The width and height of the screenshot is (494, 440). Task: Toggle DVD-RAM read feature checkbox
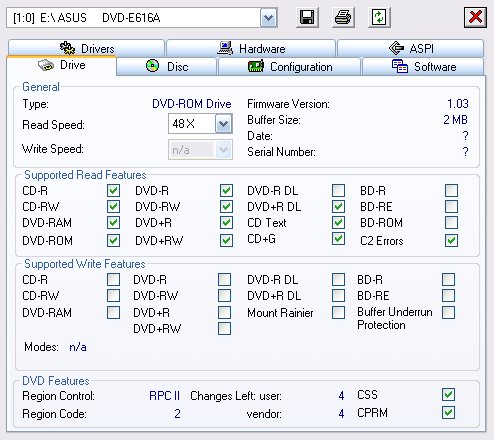[x=113, y=223]
